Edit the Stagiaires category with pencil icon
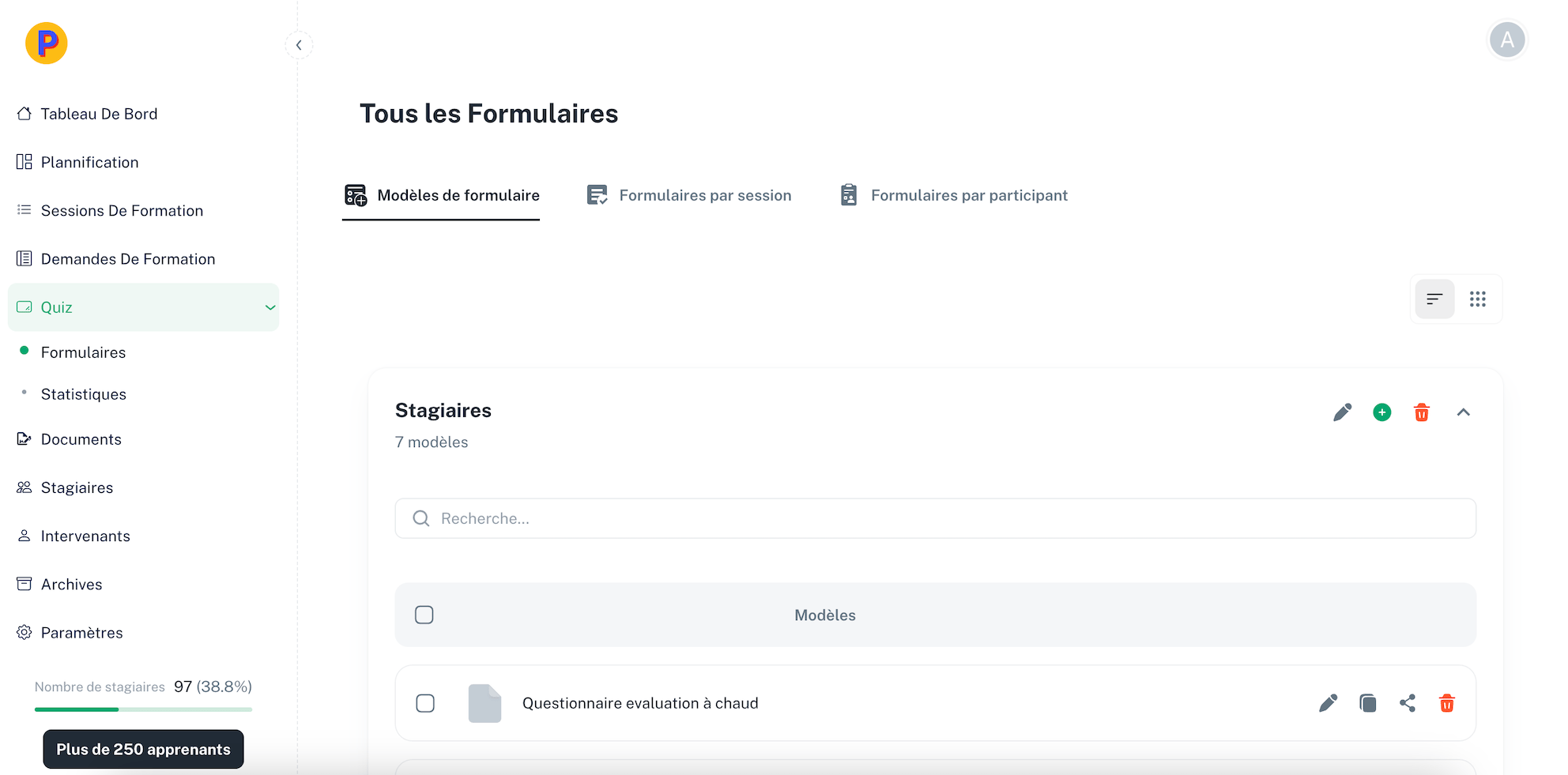1568x775 pixels. [1342, 412]
